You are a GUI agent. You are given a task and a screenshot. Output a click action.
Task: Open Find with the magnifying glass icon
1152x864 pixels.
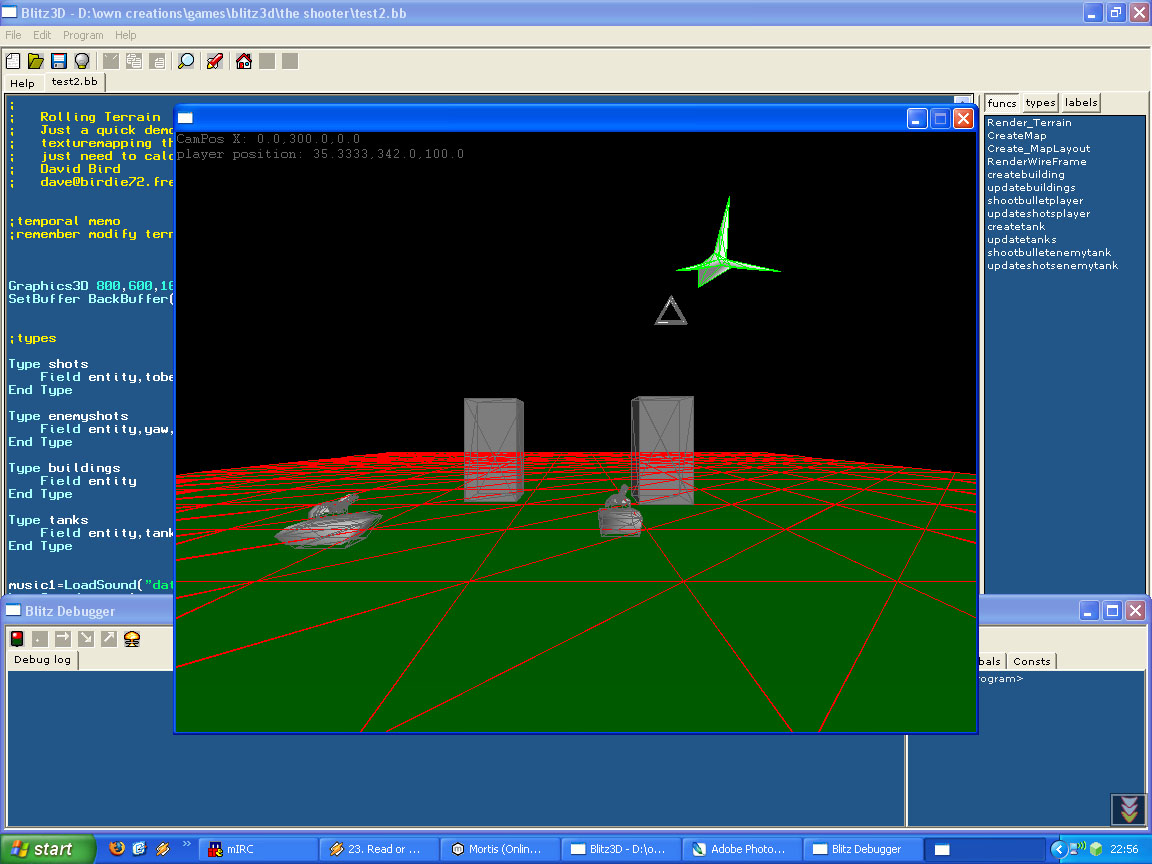coord(186,61)
